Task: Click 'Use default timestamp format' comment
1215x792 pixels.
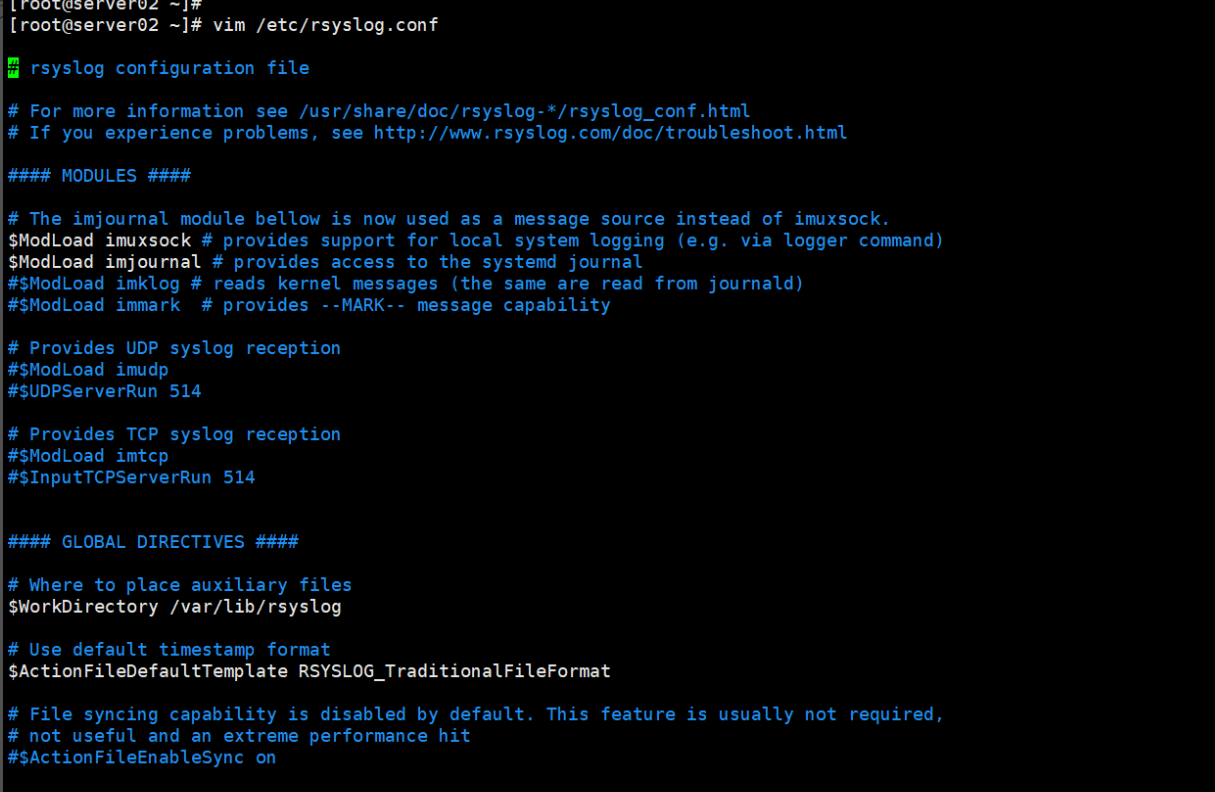Action: point(180,650)
